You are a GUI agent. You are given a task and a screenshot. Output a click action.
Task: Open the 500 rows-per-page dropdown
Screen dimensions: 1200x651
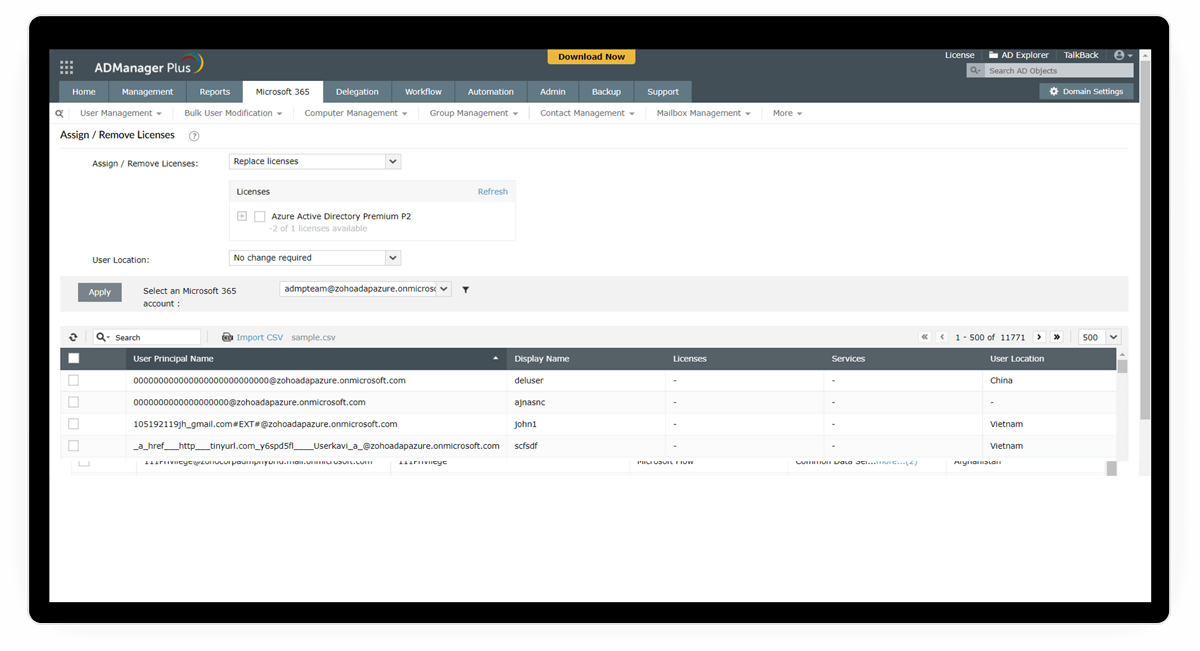(x=1100, y=338)
